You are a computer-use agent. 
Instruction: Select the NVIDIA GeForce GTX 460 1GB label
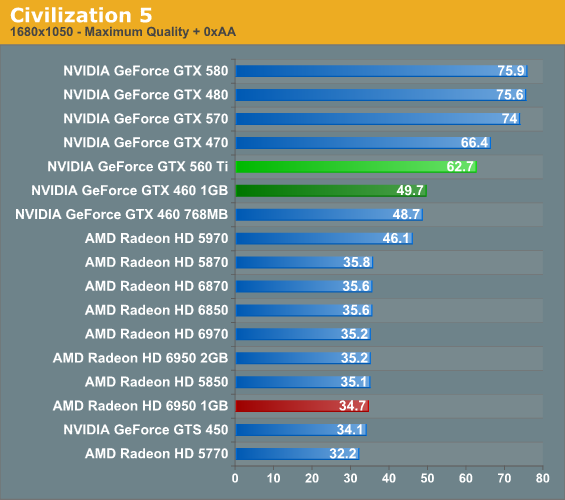(x=130, y=191)
